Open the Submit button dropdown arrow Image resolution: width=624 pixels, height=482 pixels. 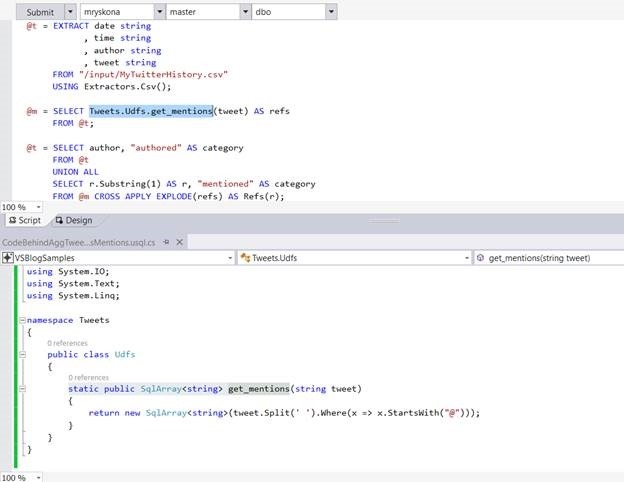pos(72,12)
